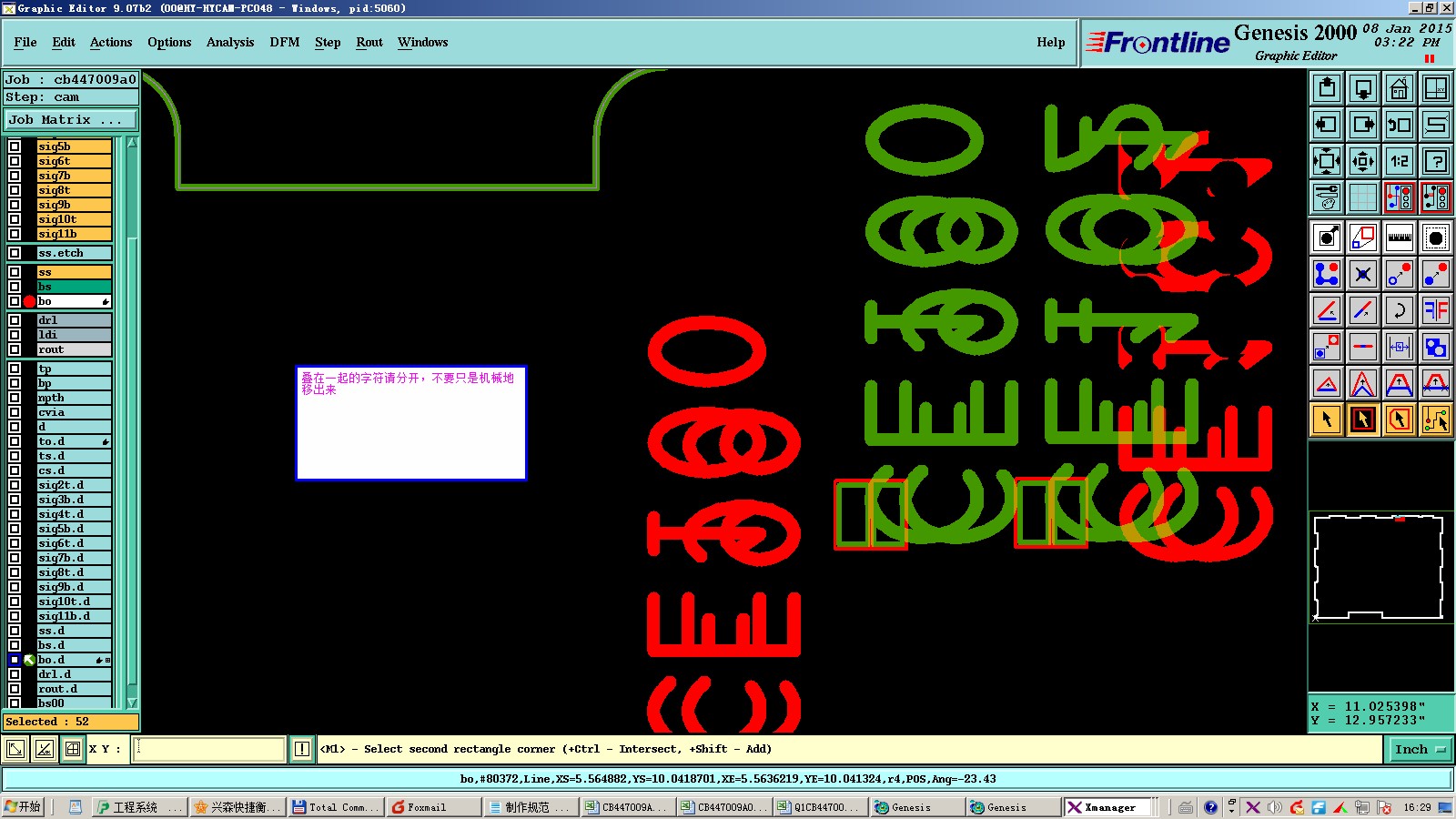Click the pan right view icon
The image size is (1456, 819).
(1363, 125)
